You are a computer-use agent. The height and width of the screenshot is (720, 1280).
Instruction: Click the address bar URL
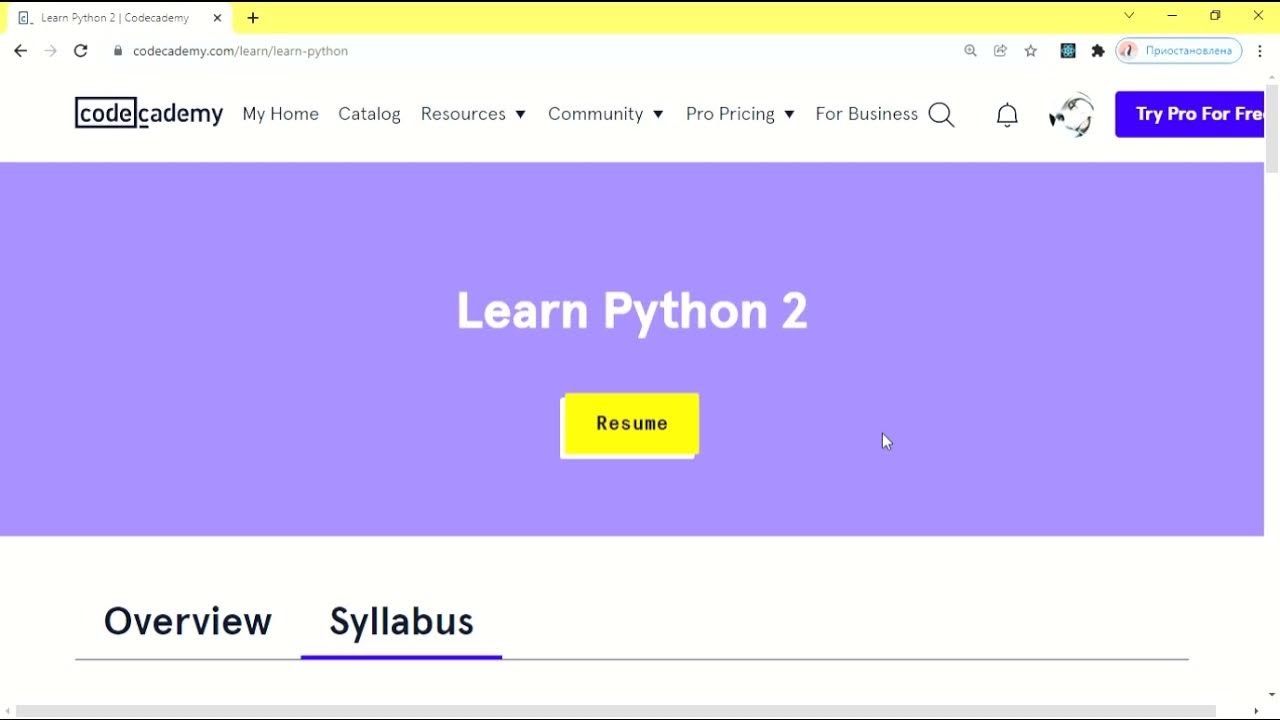[240, 51]
